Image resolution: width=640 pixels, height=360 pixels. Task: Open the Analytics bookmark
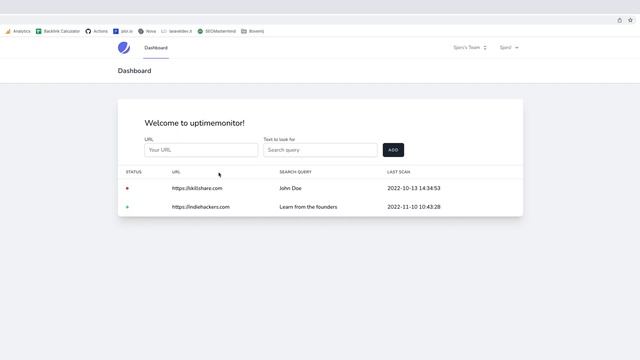click(x=18, y=31)
